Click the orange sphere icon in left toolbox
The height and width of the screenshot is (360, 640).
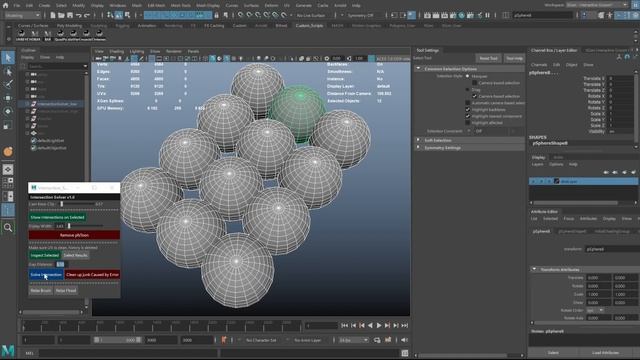click(8, 152)
